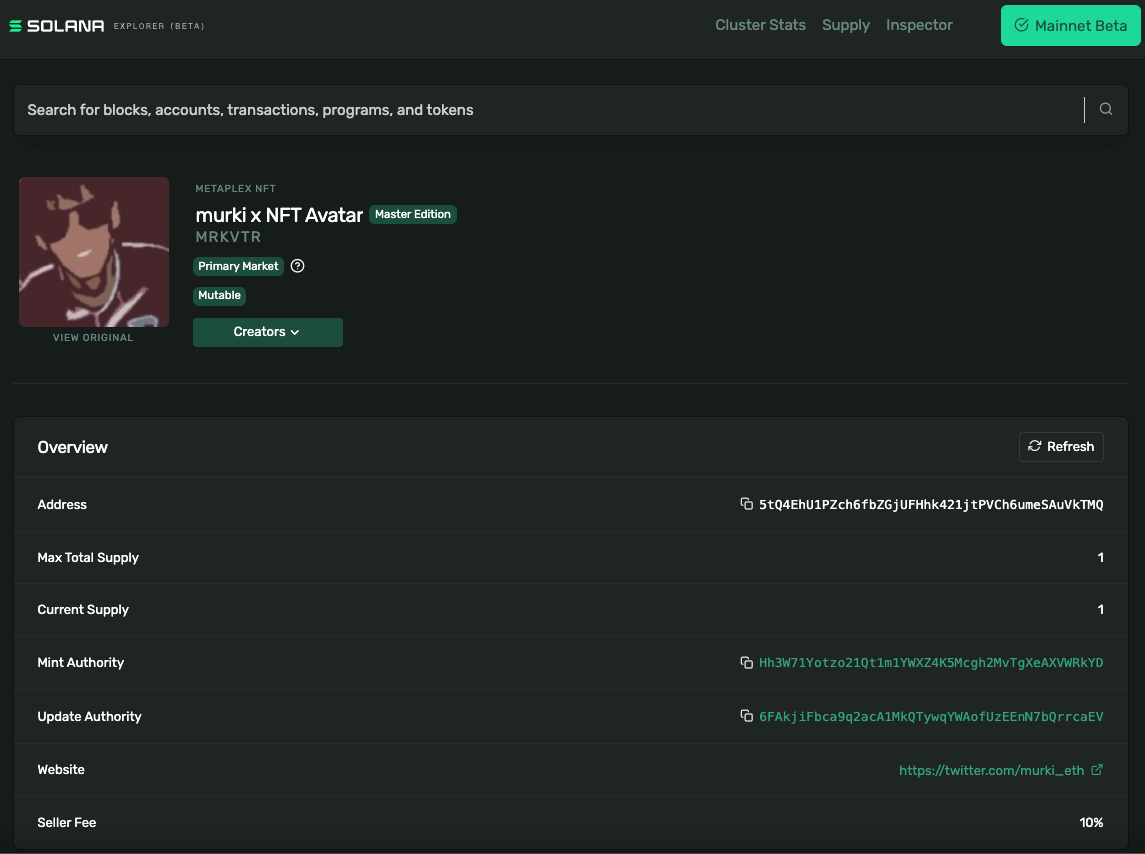The height and width of the screenshot is (854, 1145).
Task: Refresh the Overview panel
Action: coord(1060,447)
